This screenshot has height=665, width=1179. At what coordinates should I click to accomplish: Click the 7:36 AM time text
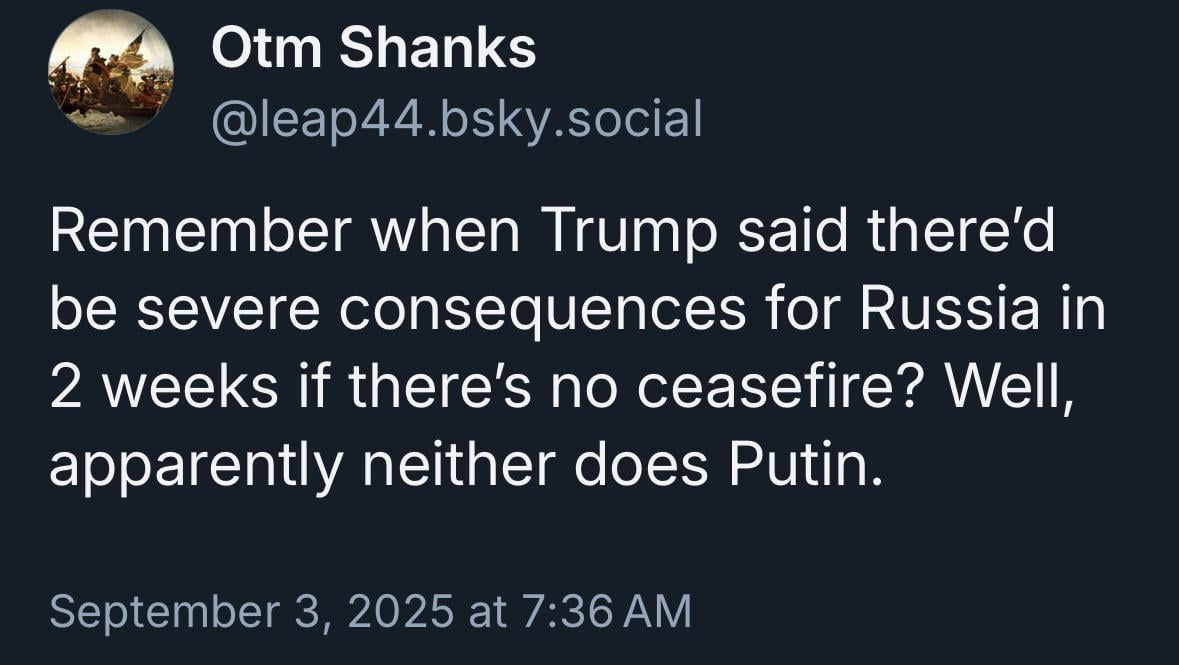coord(605,610)
